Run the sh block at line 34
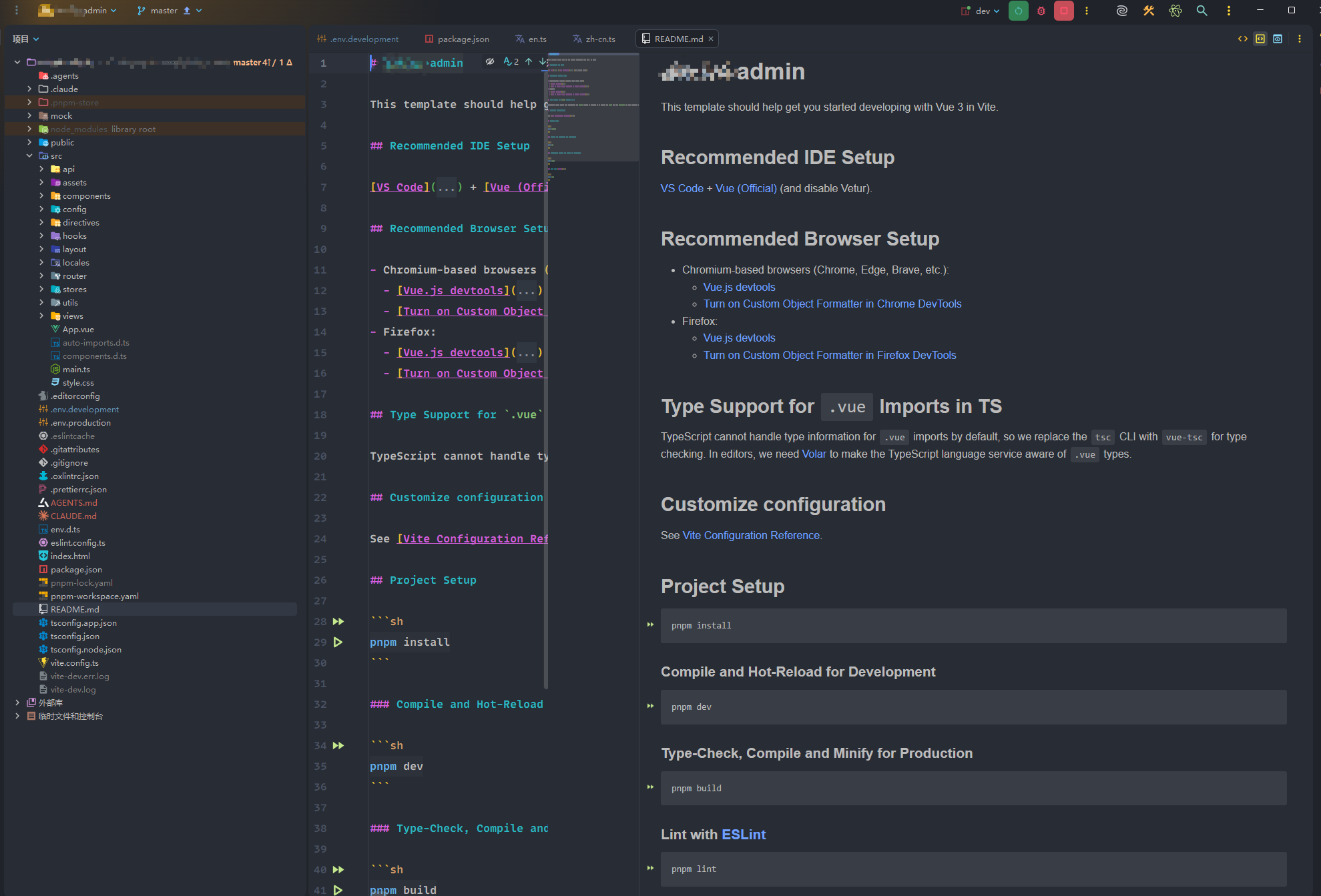The height and width of the screenshot is (896, 1321). tap(338, 745)
